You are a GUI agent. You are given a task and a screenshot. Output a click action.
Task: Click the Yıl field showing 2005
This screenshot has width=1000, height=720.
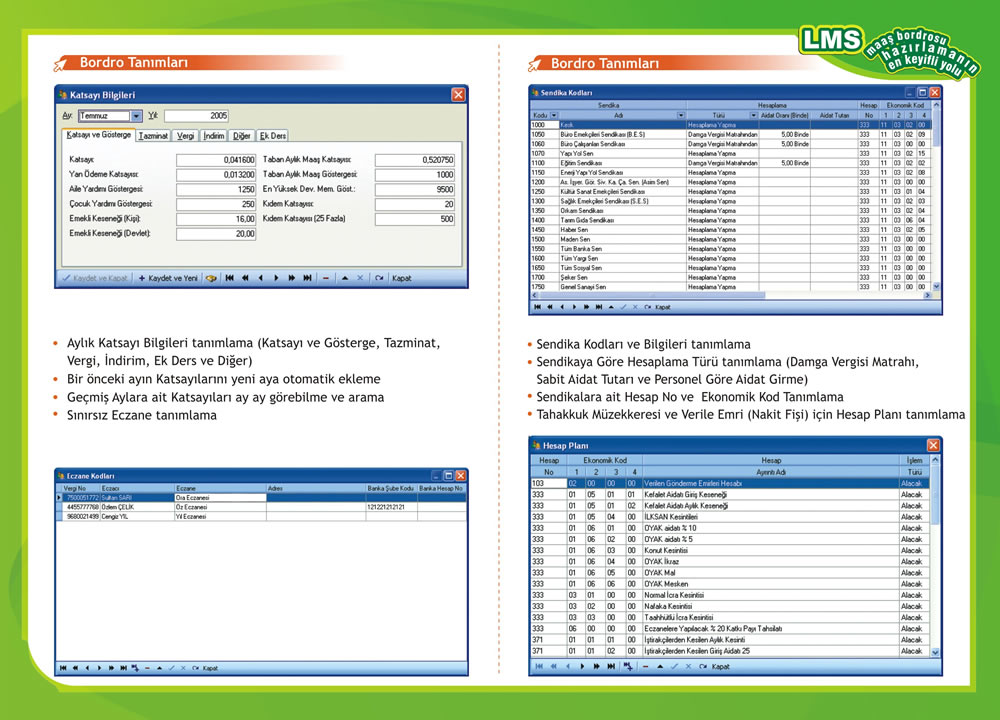click(196, 116)
